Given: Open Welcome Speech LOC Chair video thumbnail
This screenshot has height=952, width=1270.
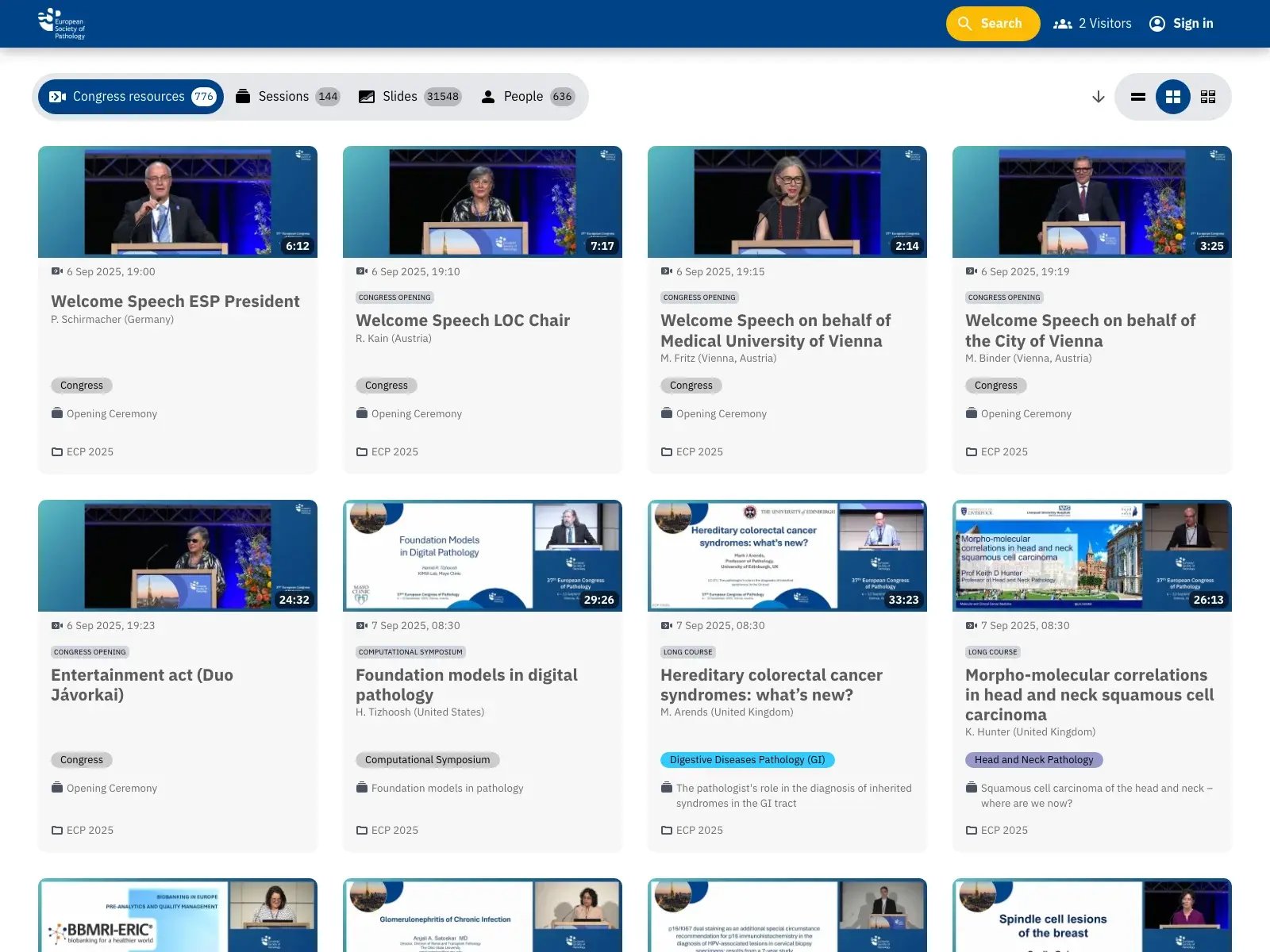Looking at the screenshot, I should click(x=483, y=202).
